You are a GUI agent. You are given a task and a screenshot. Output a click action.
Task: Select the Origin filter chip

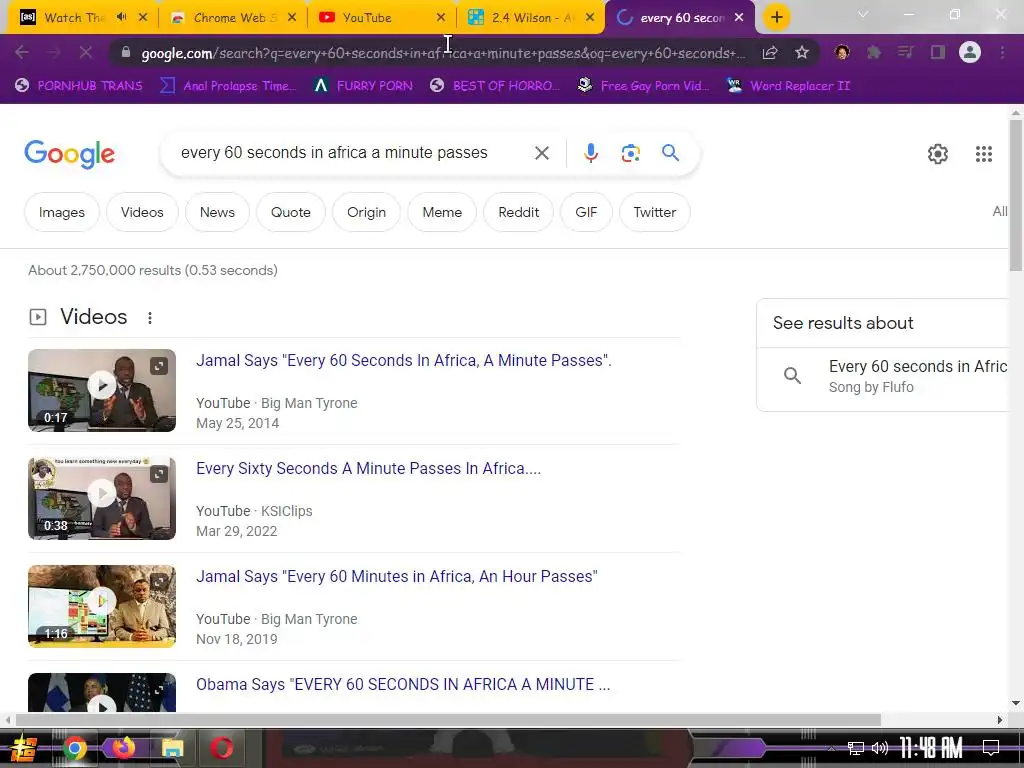tap(366, 212)
